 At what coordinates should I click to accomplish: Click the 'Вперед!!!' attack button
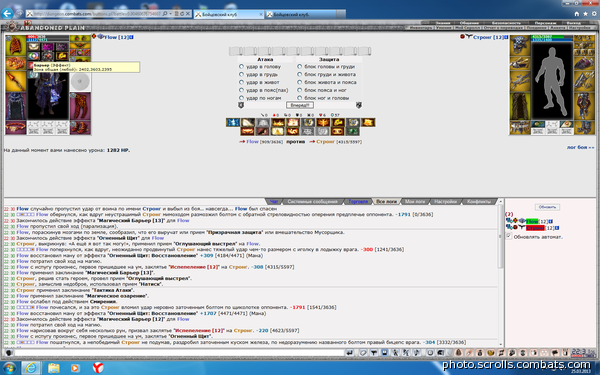300,105
